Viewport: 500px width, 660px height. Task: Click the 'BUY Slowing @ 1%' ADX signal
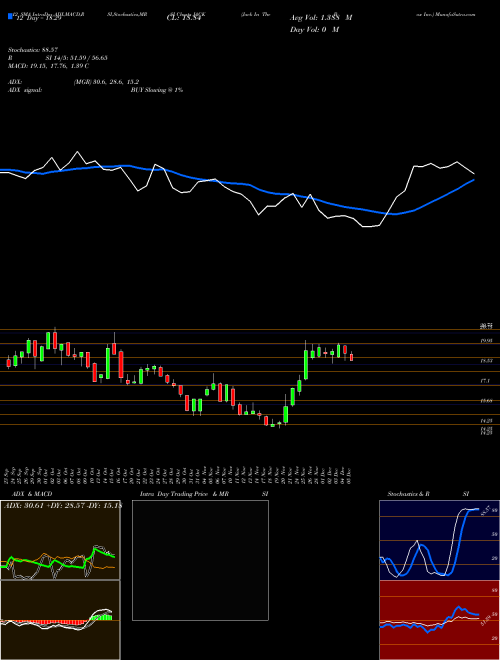point(157,90)
